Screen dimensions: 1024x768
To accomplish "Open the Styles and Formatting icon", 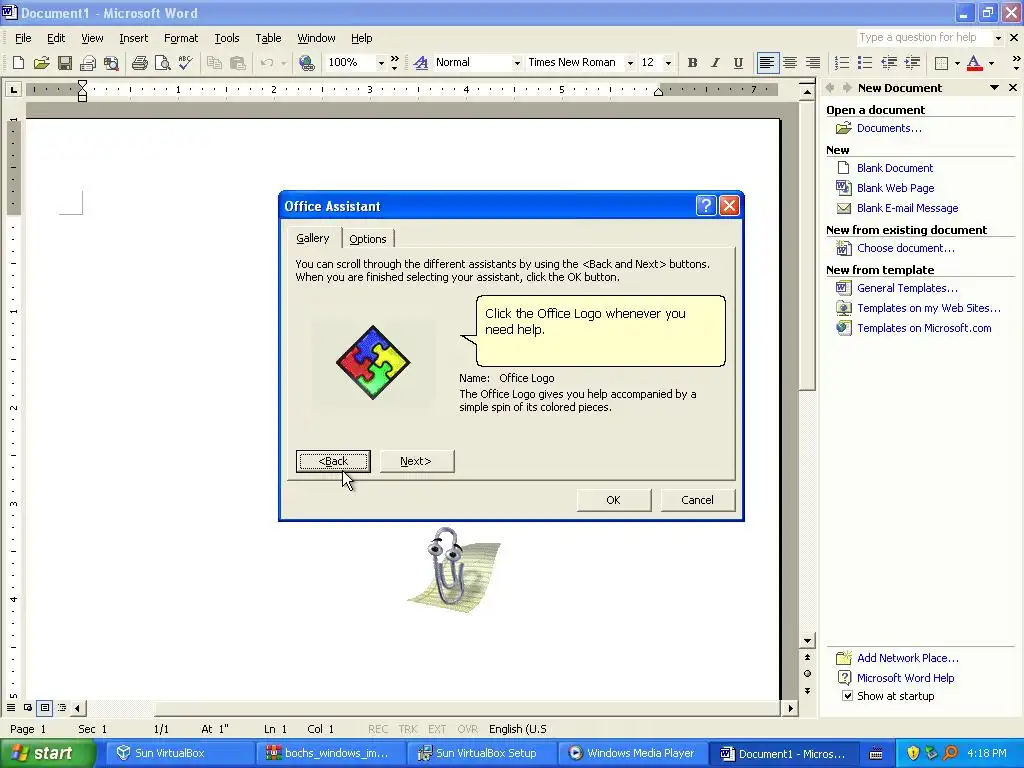I will pyautogui.click(x=421, y=63).
